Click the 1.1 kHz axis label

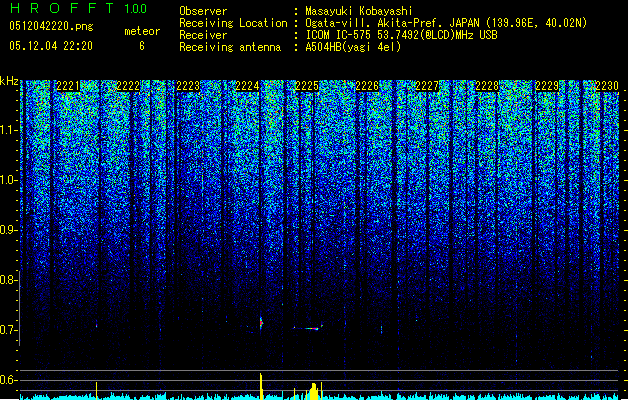click(9, 130)
